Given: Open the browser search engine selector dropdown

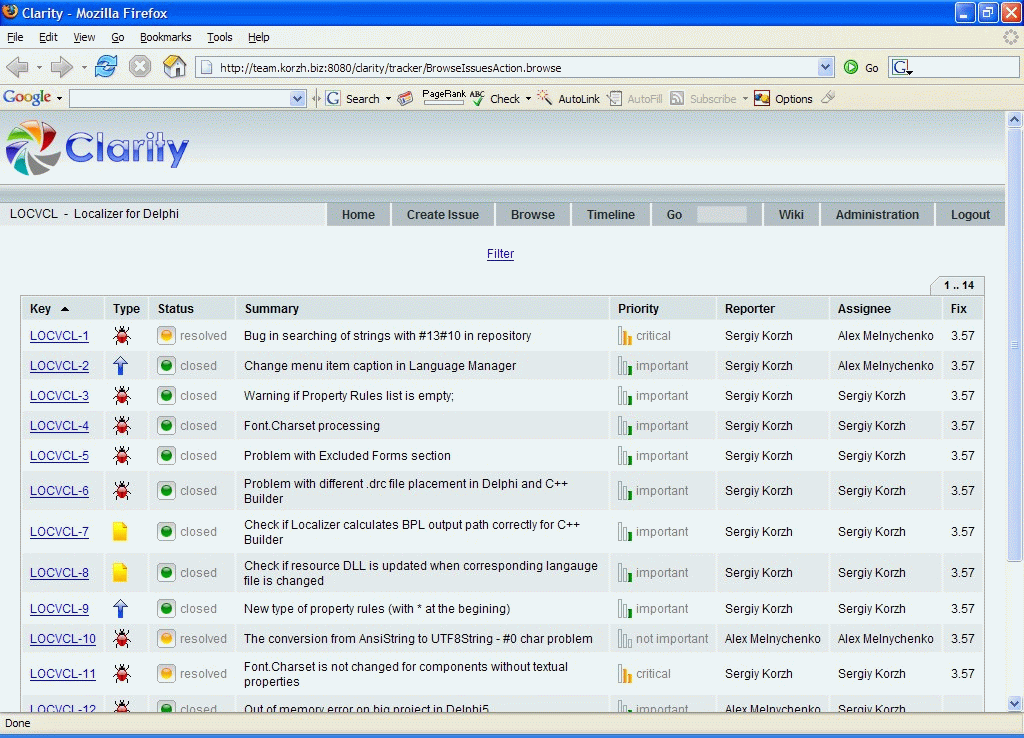Looking at the screenshot, I should coord(903,67).
